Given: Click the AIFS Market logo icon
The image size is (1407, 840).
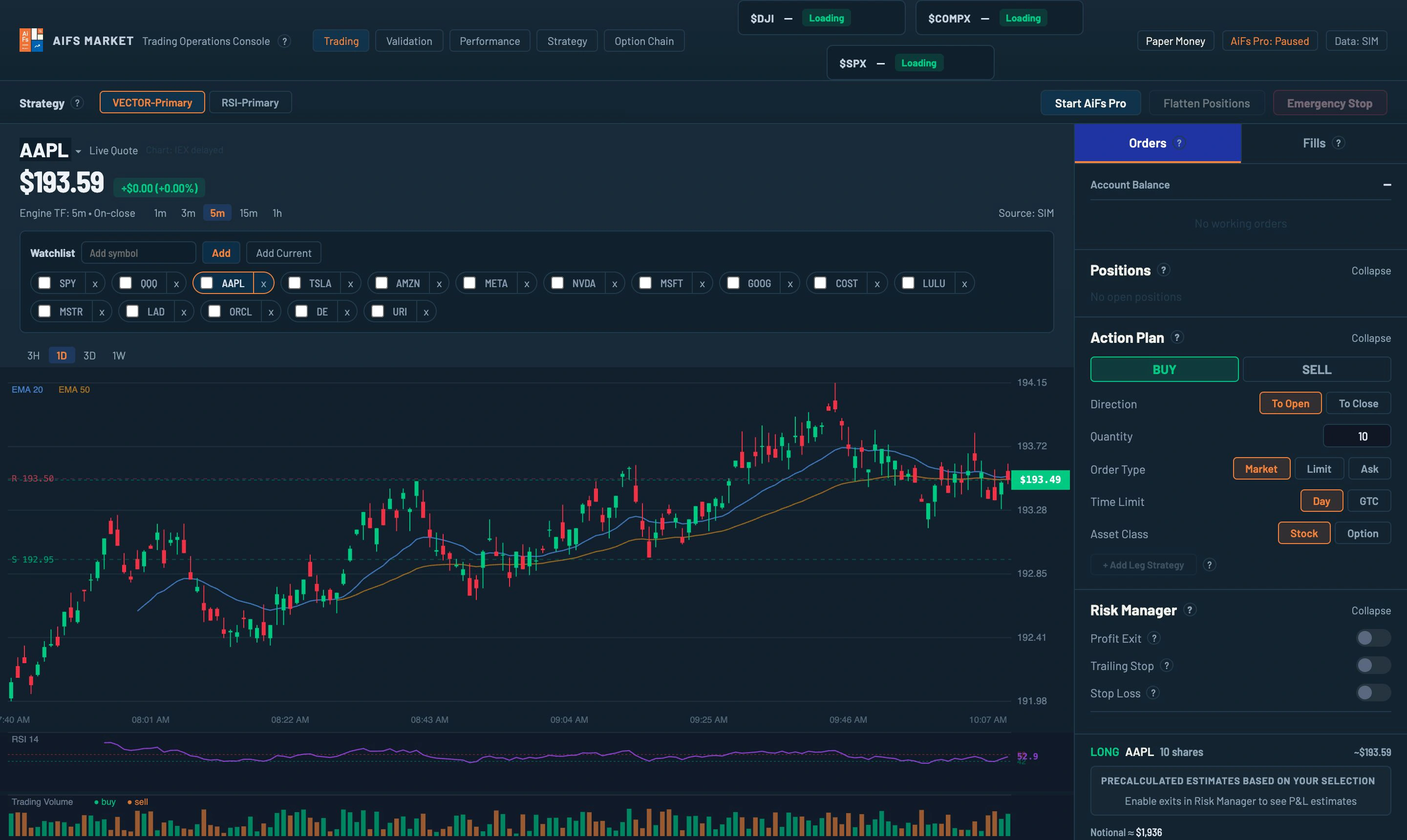Looking at the screenshot, I should pyautogui.click(x=31, y=40).
